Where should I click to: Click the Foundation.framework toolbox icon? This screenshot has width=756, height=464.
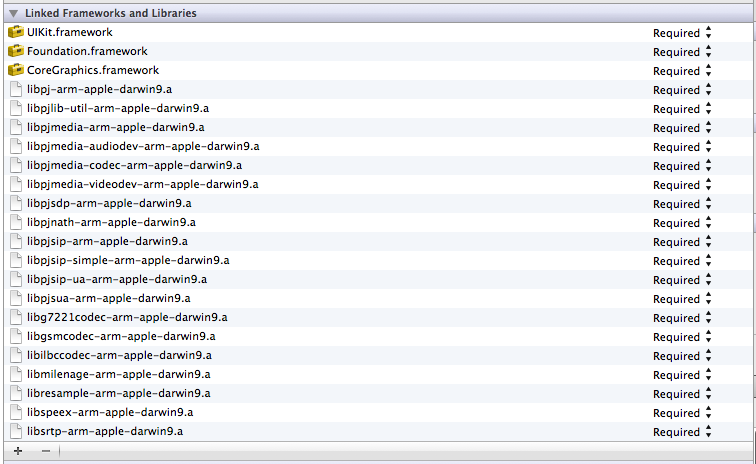pyautogui.click(x=16, y=51)
